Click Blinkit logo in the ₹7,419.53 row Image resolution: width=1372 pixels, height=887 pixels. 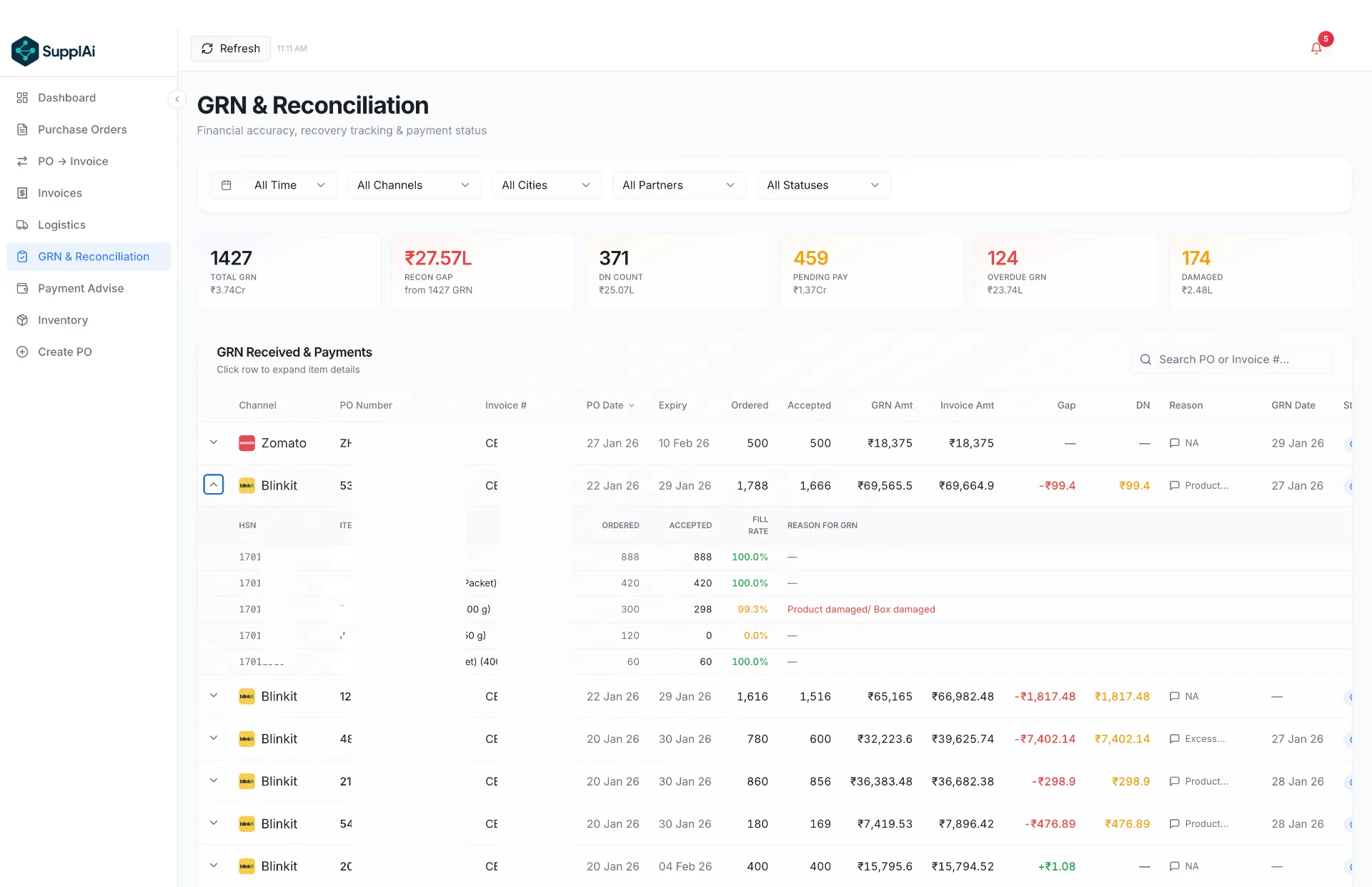click(x=247, y=823)
